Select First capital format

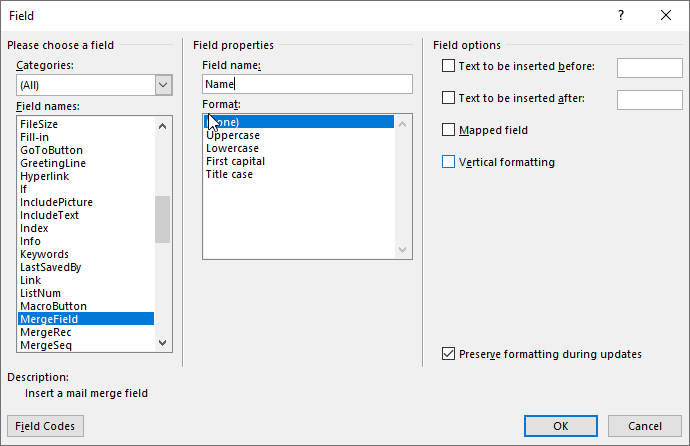click(233, 161)
